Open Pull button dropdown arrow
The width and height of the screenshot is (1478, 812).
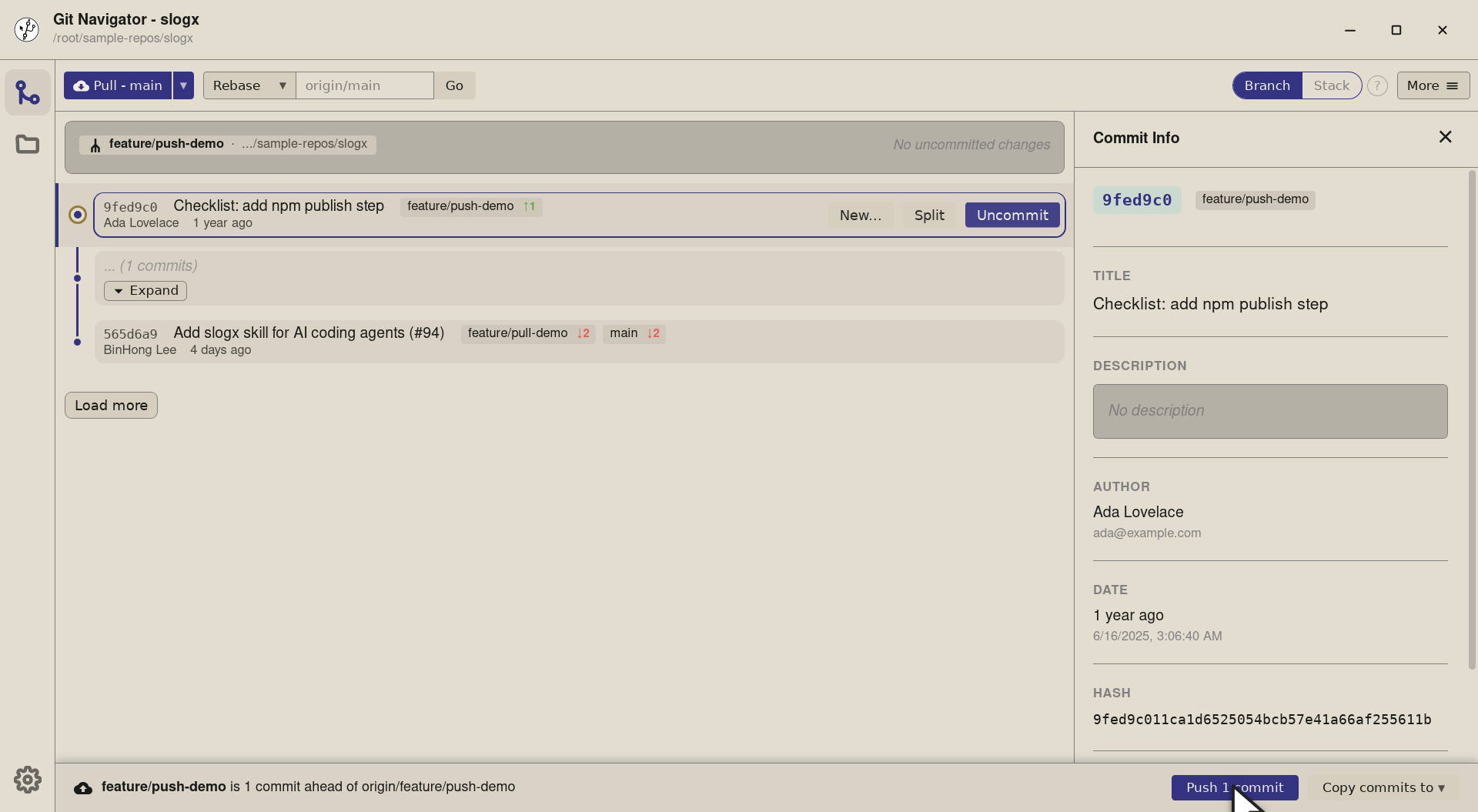[183, 85]
